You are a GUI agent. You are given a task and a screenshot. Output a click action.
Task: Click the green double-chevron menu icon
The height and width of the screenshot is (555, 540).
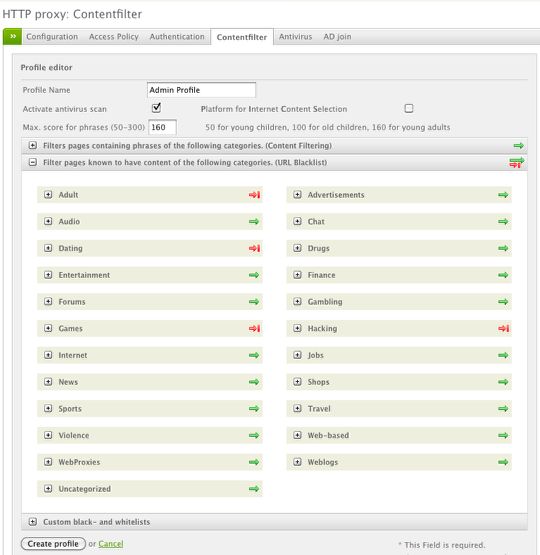coord(13,36)
